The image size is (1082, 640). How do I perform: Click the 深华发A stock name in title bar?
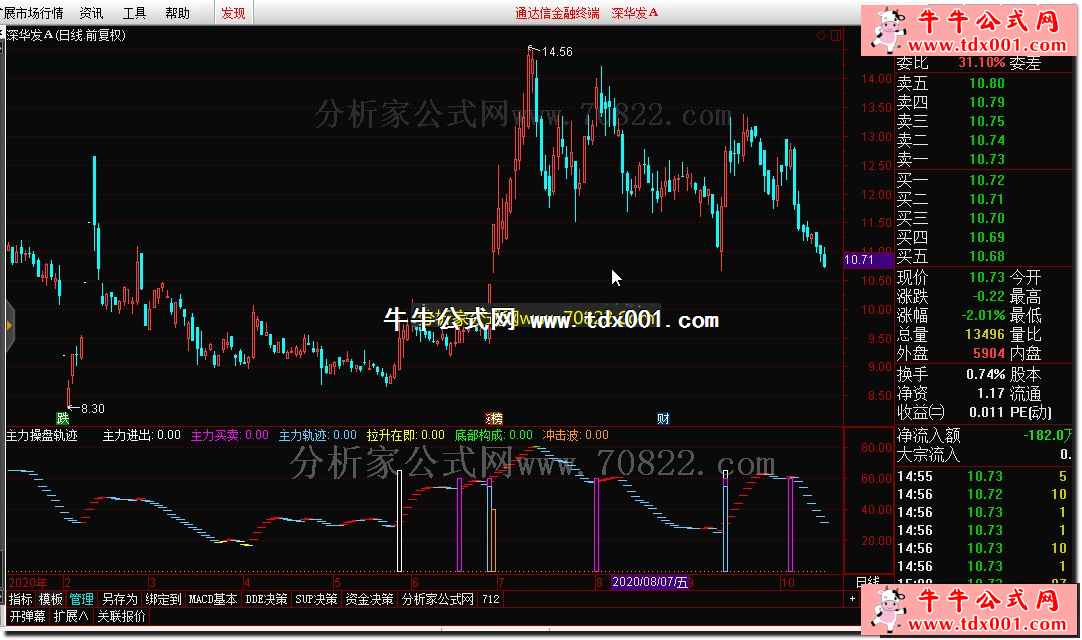635,13
